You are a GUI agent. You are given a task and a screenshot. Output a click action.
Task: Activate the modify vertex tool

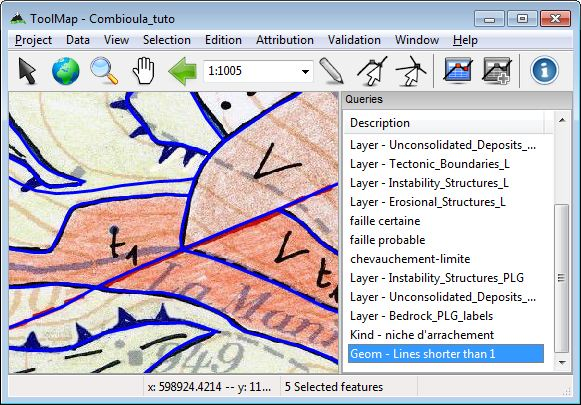click(372, 70)
